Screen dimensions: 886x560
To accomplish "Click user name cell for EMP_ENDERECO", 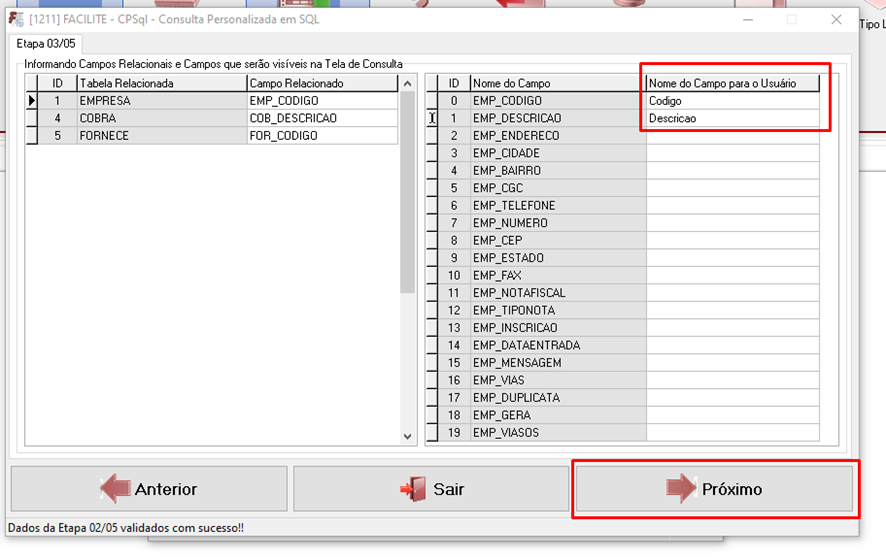I will coord(732,136).
